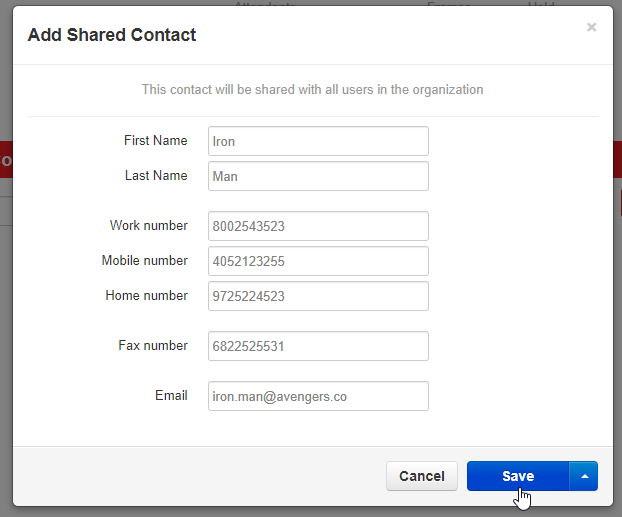Click the Mobile number label
This screenshot has width=622, height=517.
coord(144,261)
